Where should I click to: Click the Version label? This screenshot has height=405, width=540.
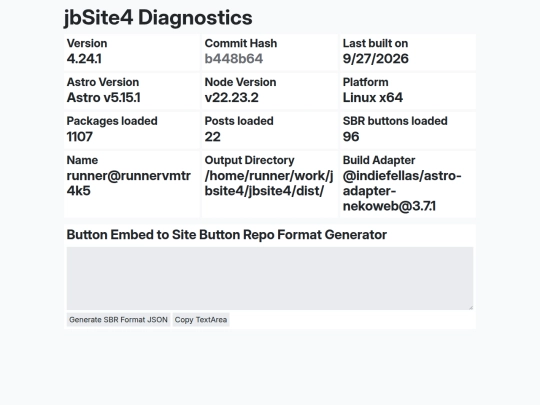coord(87,43)
